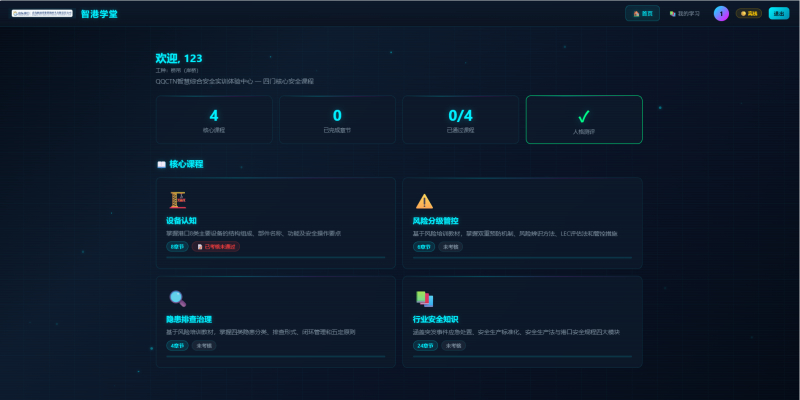Click the description text under 设备认知
Viewport: 800px width, 400px height.
253,233
